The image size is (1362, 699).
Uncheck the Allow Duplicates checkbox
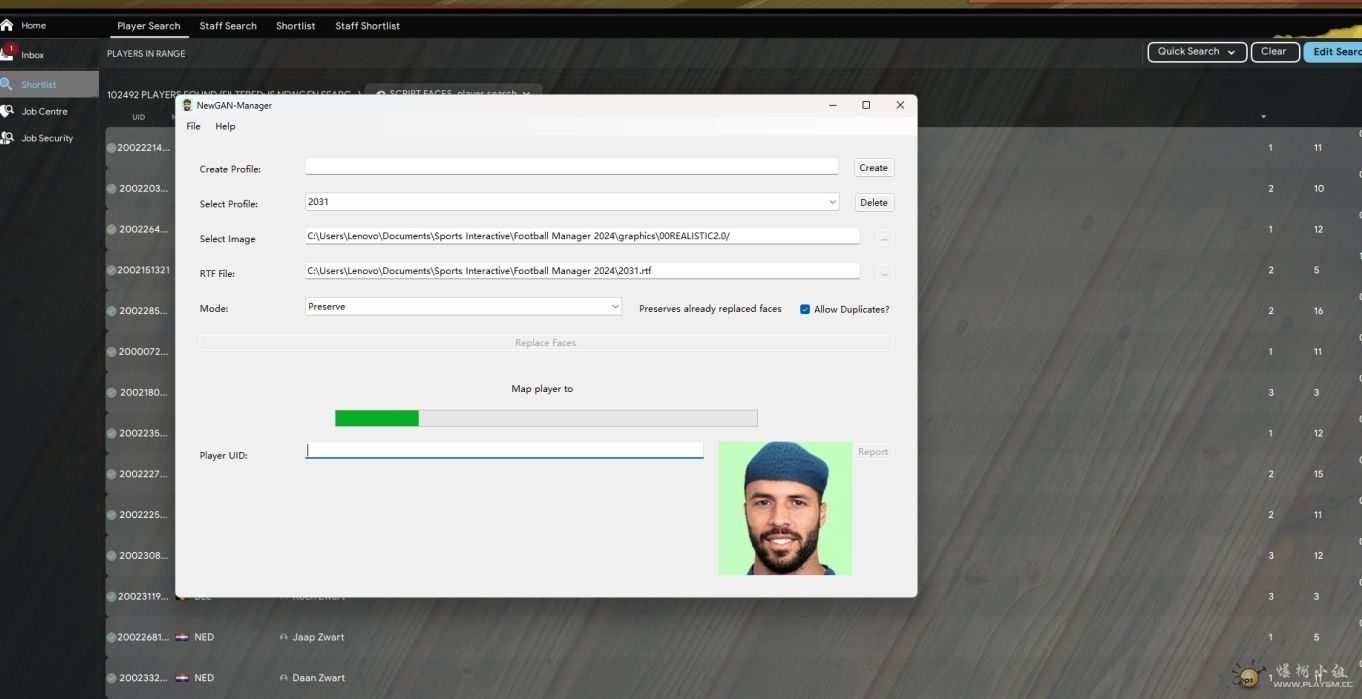point(805,309)
